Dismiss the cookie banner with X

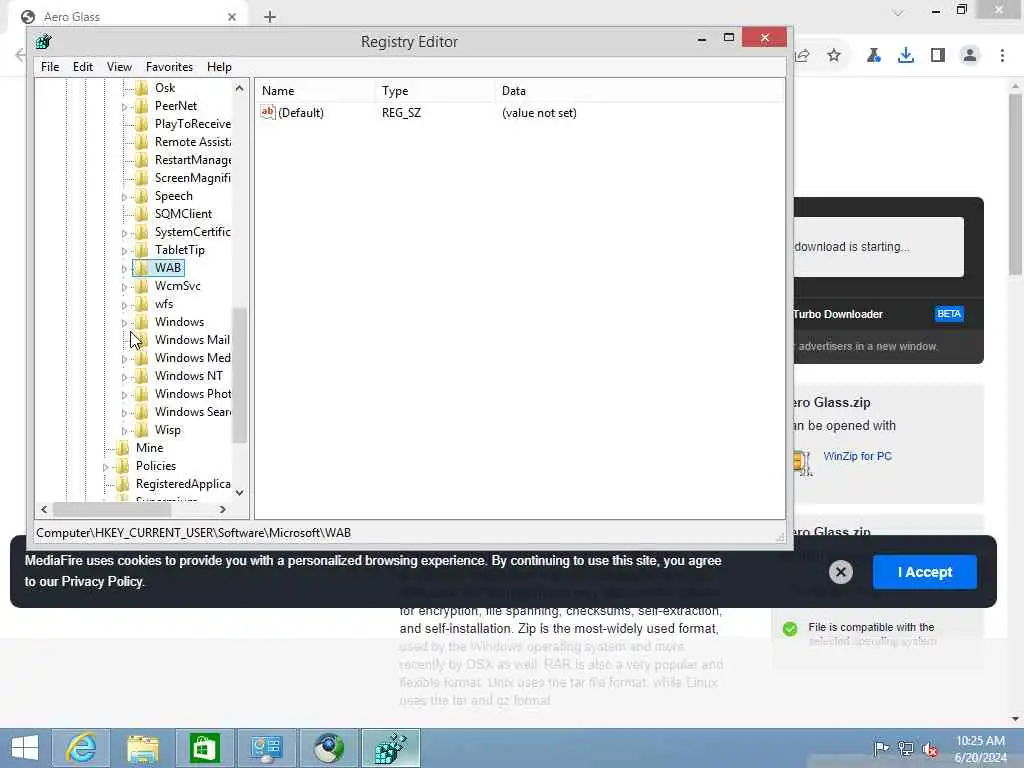[x=840, y=572]
